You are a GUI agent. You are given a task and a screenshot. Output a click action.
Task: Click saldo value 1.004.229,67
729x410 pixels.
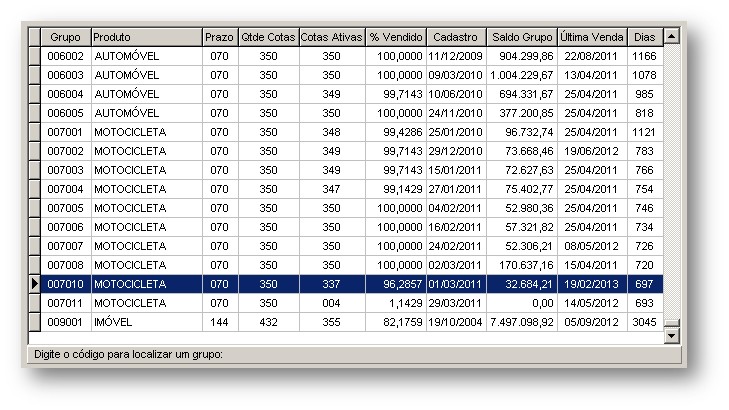pyautogui.click(x=522, y=75)
